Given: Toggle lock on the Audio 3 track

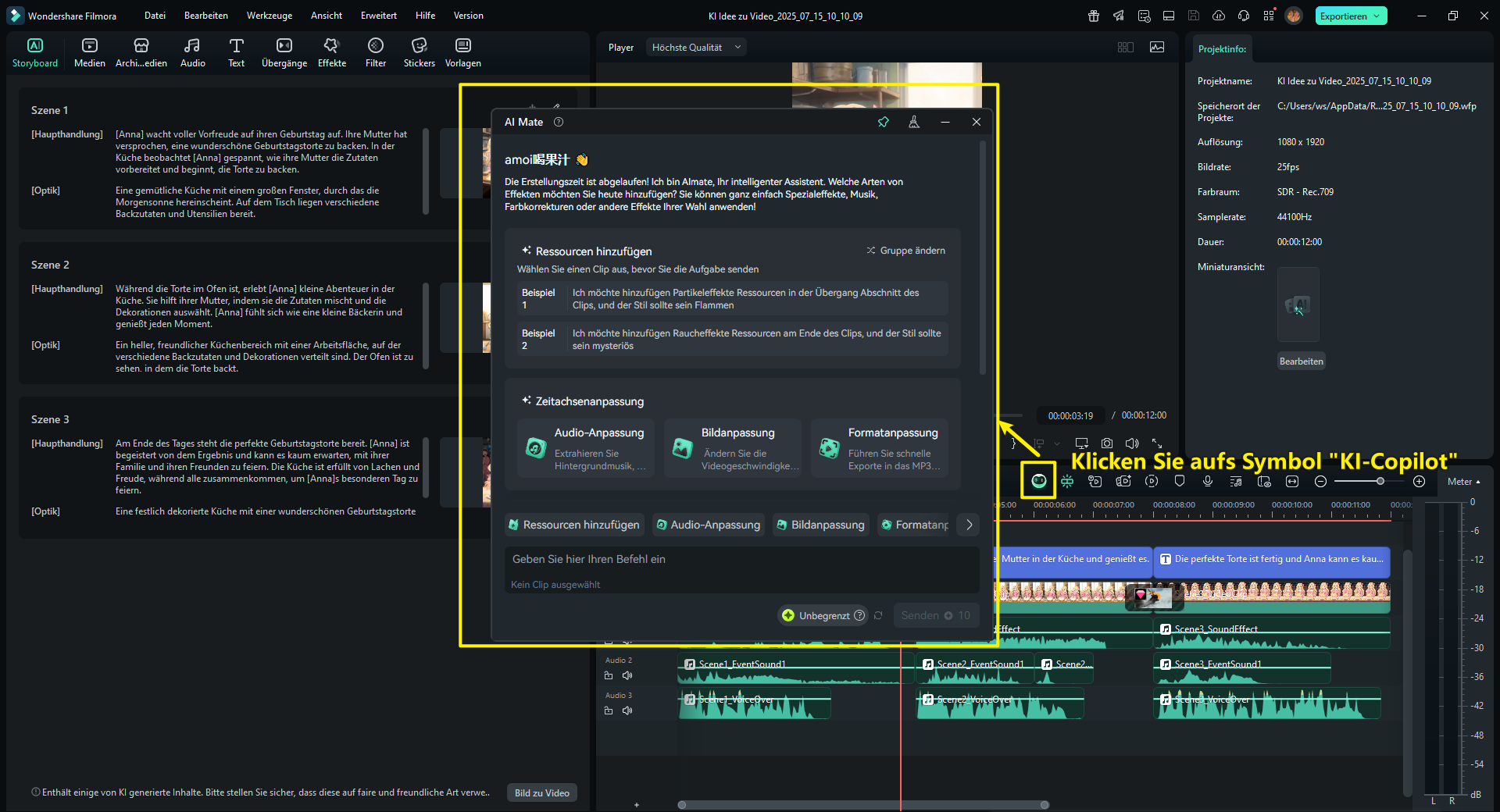Looking at the screenshot, I should tap(609, 710).
